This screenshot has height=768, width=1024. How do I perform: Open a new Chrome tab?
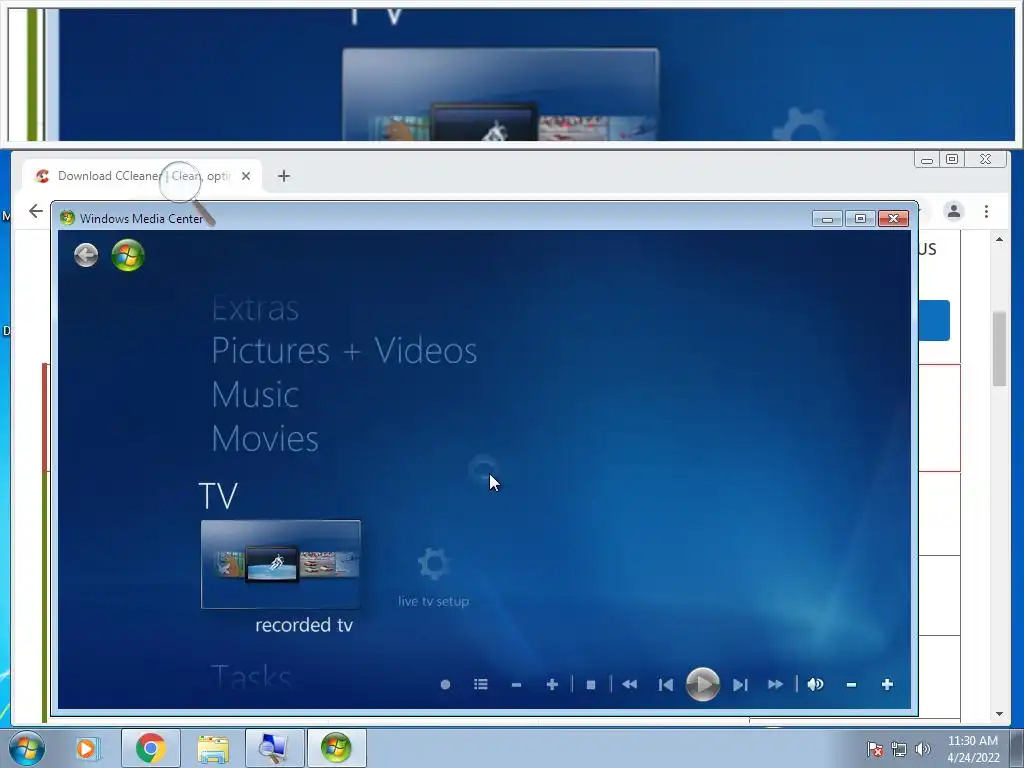pos(283,176)
